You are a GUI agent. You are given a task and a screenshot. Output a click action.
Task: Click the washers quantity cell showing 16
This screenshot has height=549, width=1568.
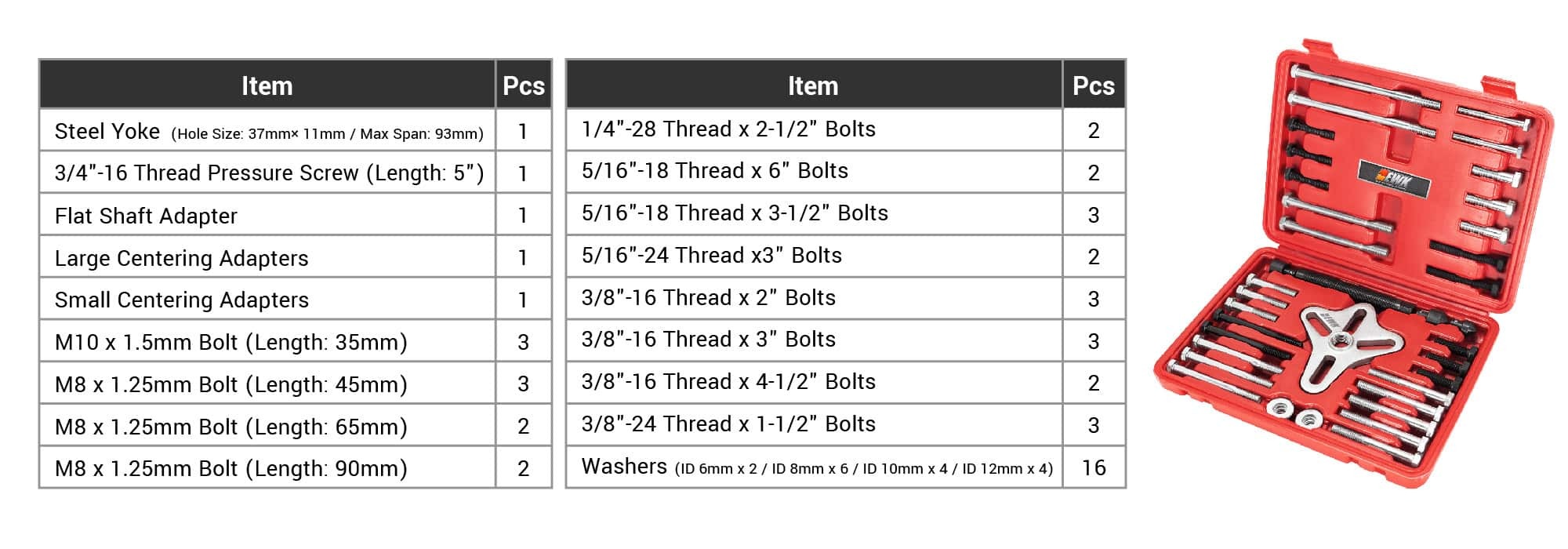(x=1094, y=468)
